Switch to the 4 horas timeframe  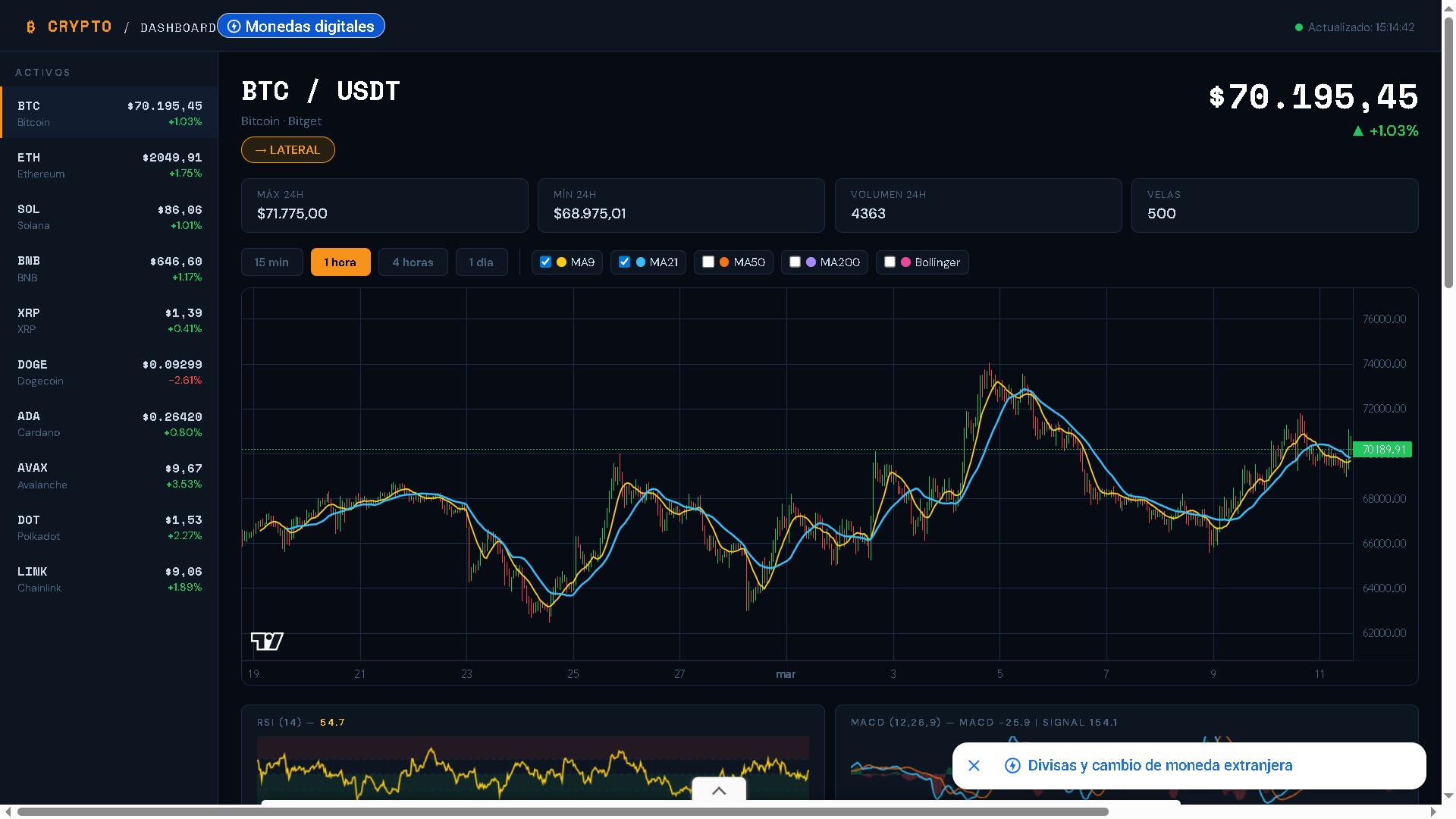point(413,262)
